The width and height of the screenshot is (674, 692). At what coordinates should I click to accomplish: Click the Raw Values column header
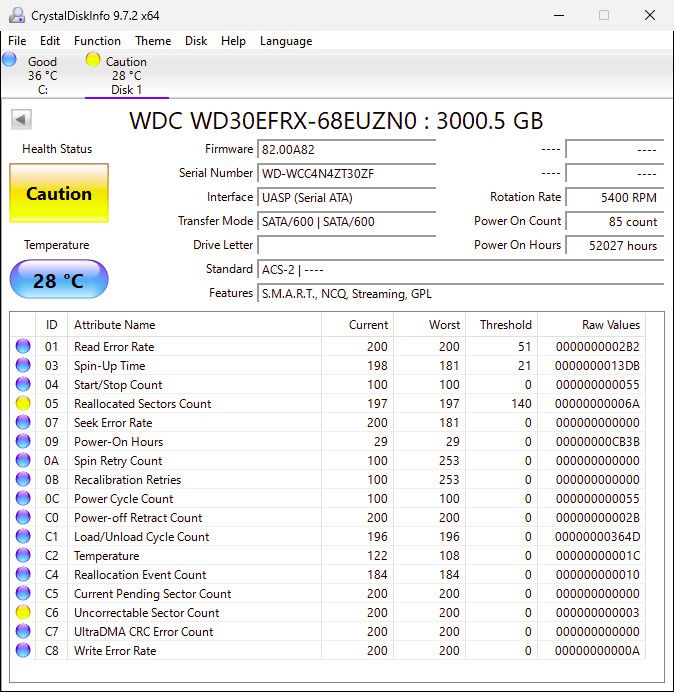591,325
